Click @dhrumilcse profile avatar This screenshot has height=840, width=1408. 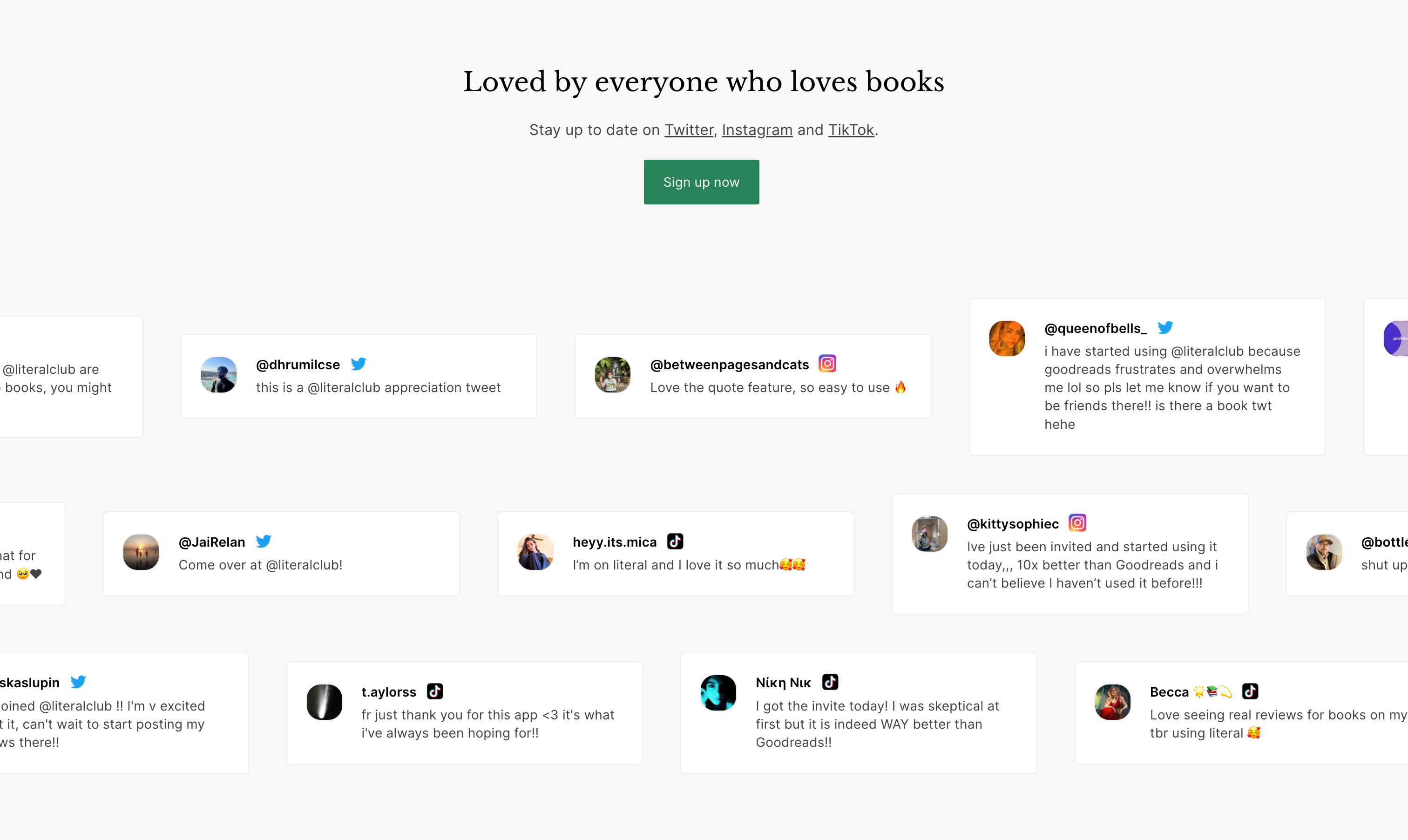[x=218, y=375]
